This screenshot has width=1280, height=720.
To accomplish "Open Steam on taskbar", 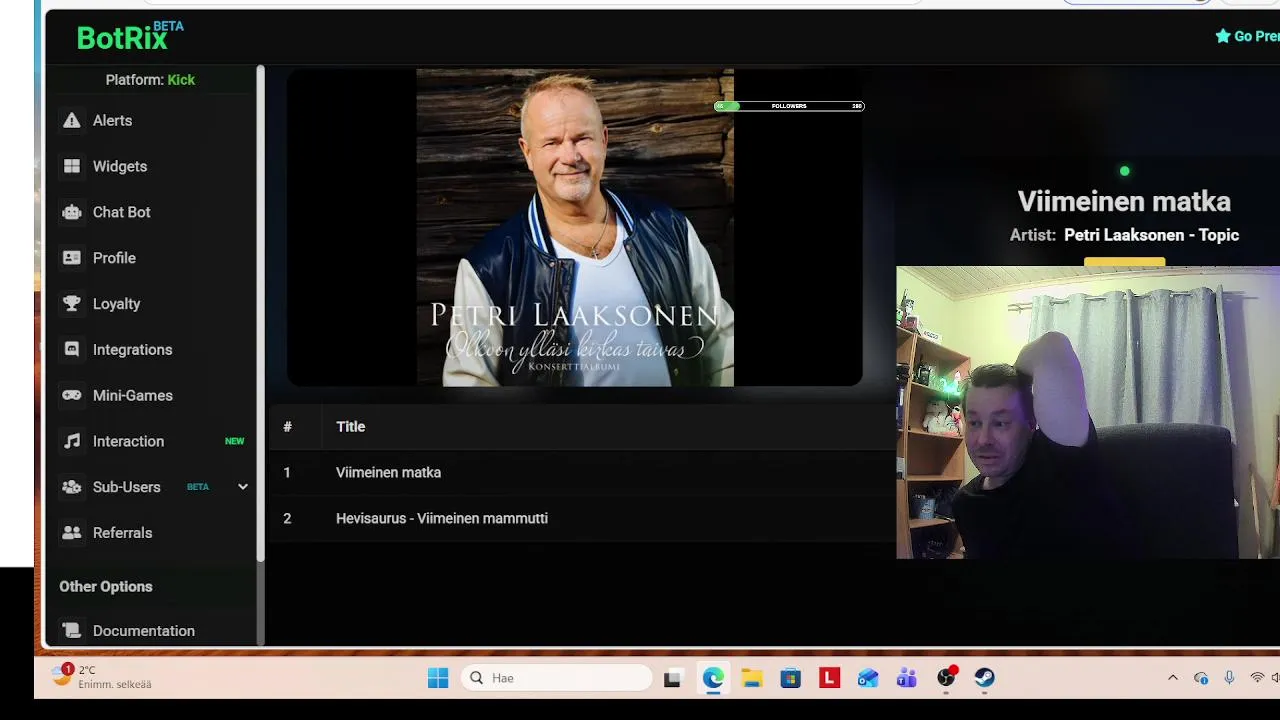I will [985, 678].
